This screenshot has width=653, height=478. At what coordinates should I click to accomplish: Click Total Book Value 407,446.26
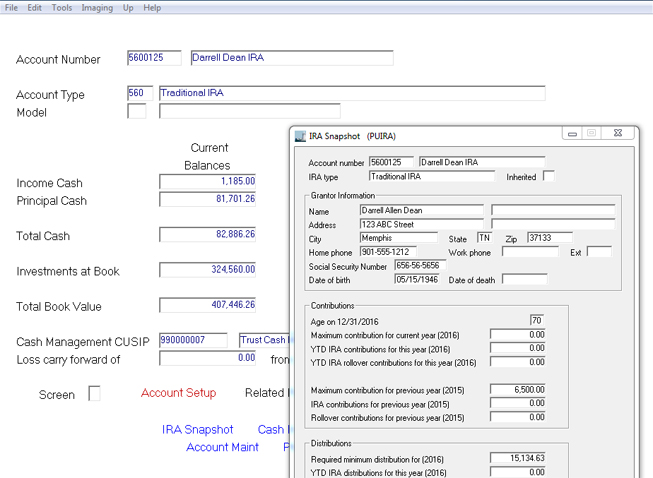click(207, 305)
